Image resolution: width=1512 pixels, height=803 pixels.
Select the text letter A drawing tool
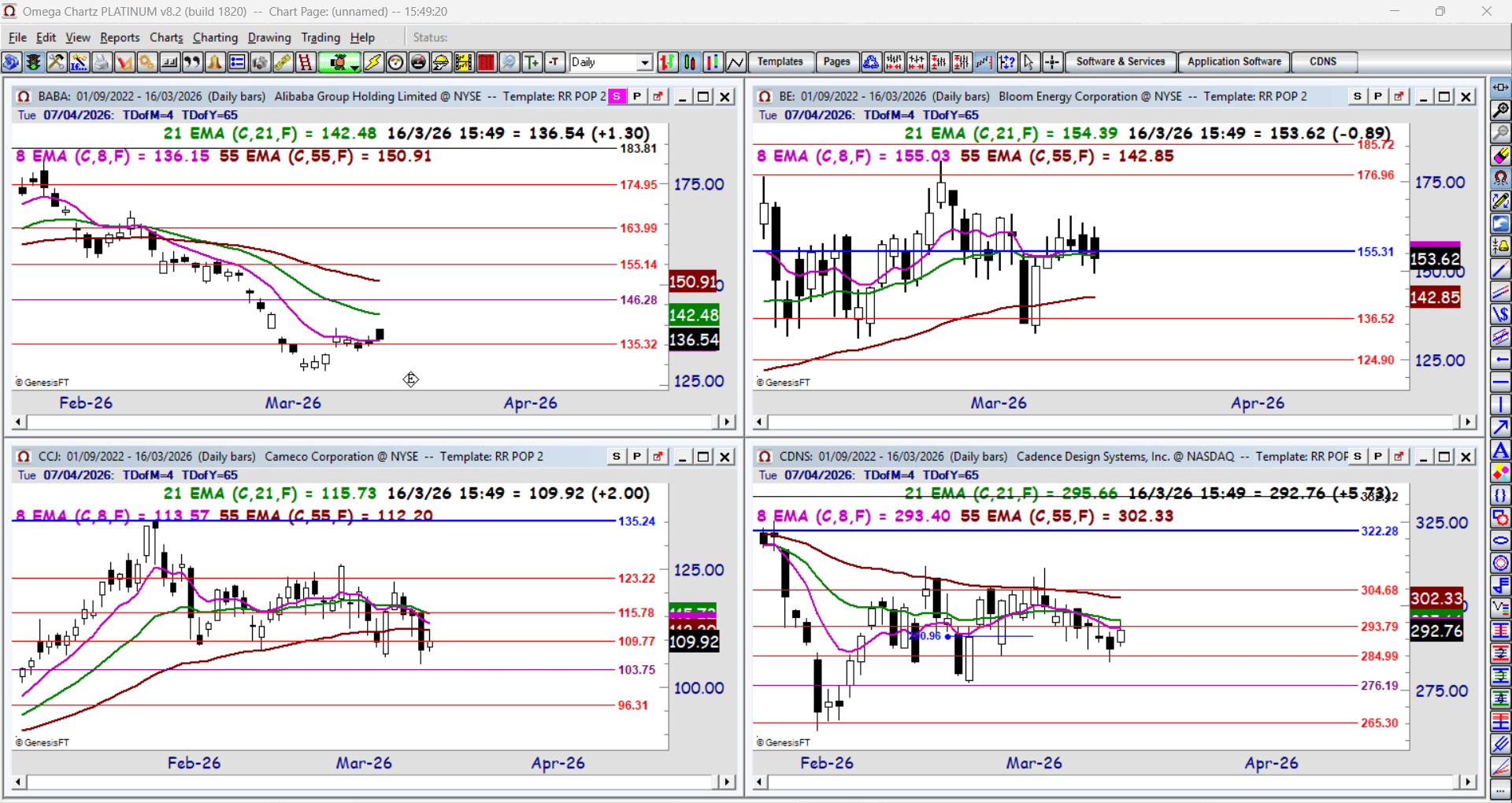tap(1501, 450)
